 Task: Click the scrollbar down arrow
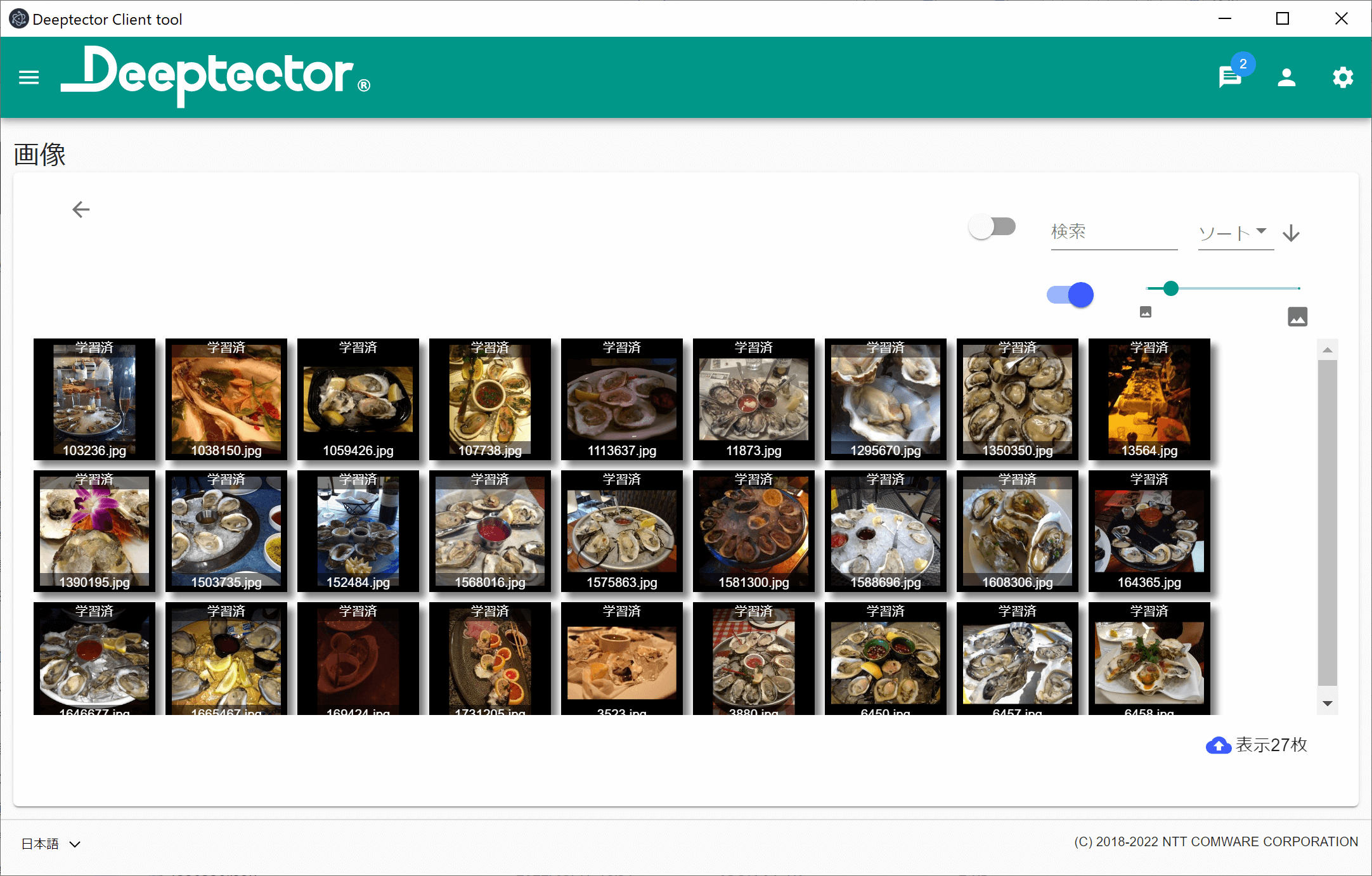point(1328,704)
